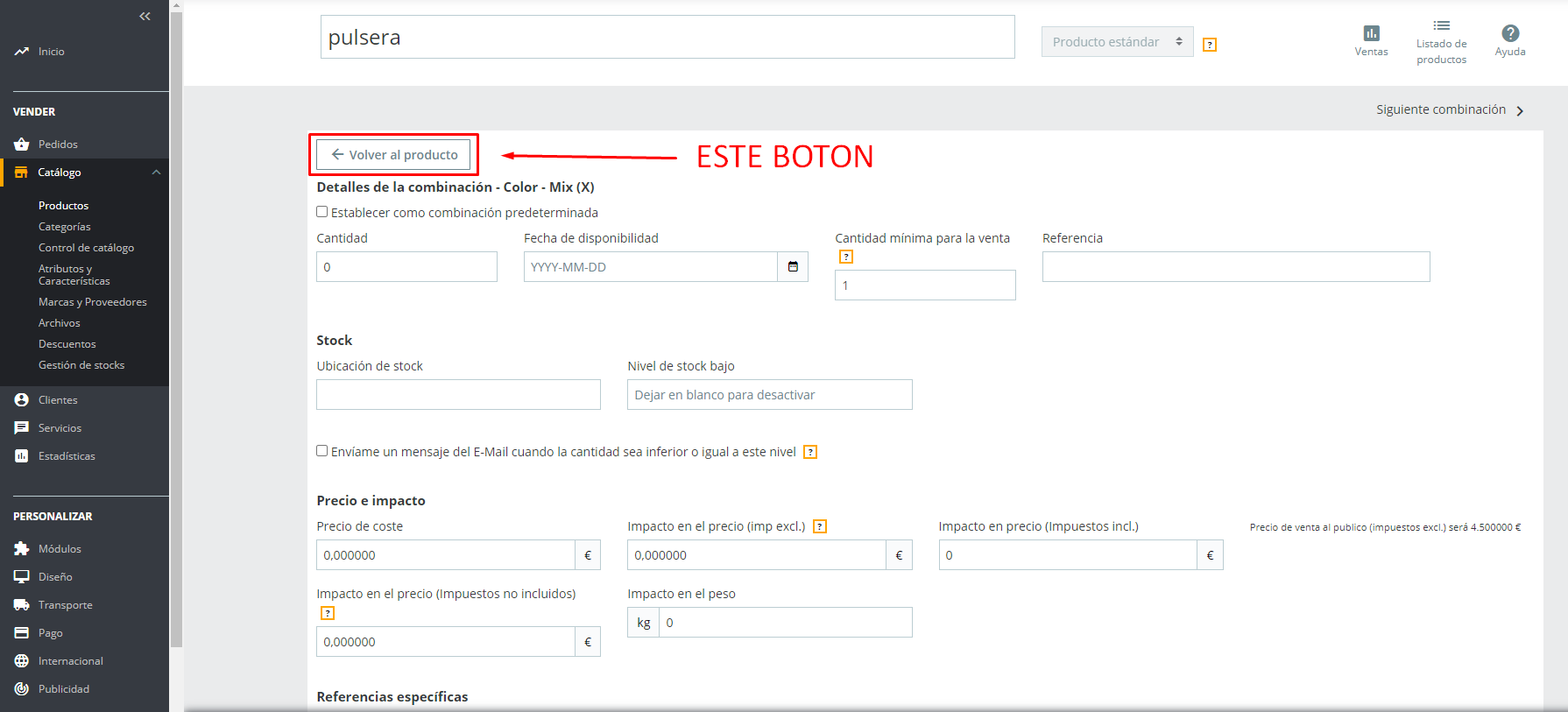1568x712 pixels.
Task: Click the Estadísticas chart icon
Action: pos(22,456)
